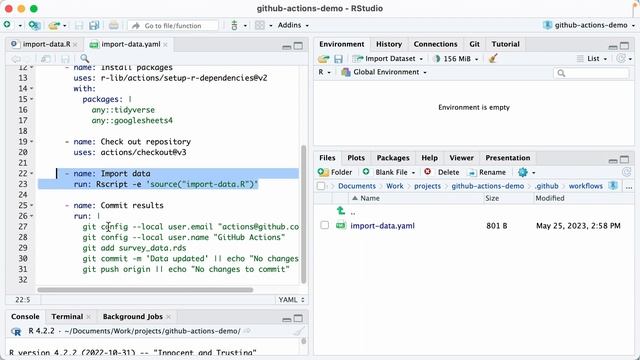Click the version control Git toolbar icon
The image size is (640, 360).
coord(234,25)
